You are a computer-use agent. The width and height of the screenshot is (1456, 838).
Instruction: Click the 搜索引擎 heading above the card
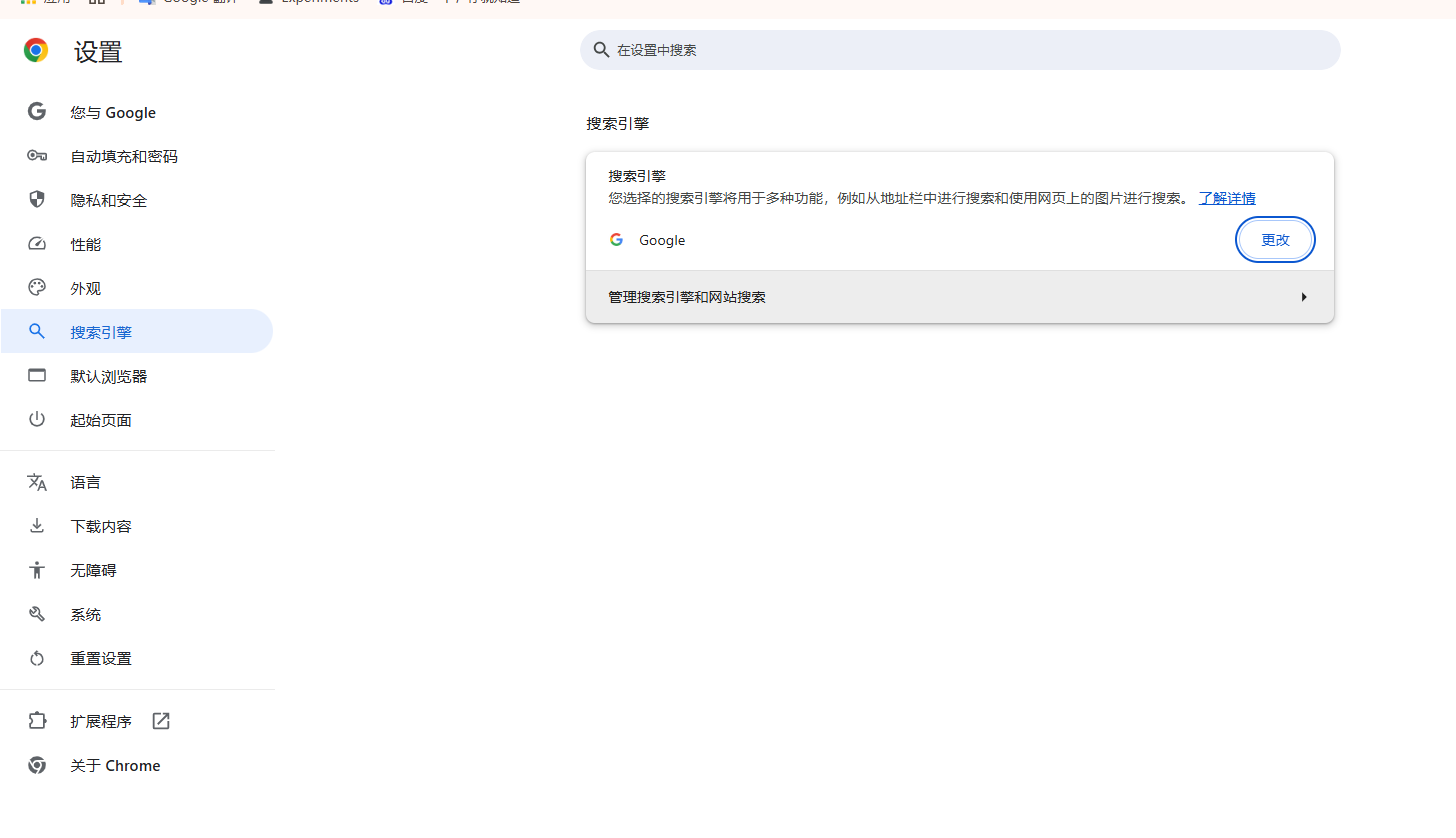[x=618, y=124]
